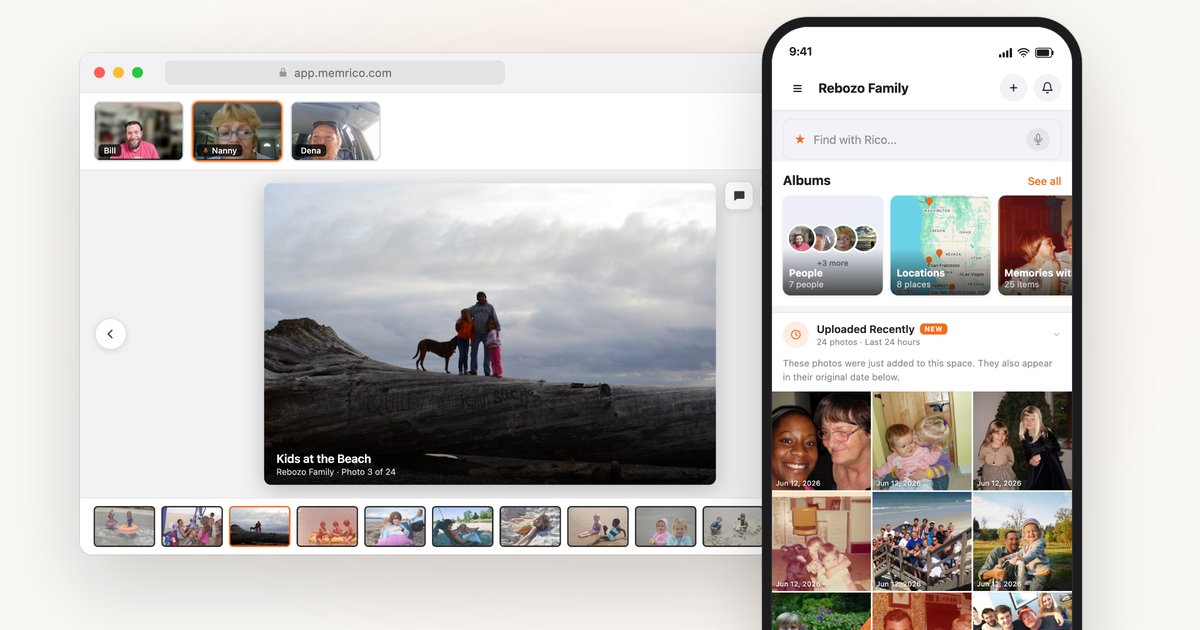Select Bill's video tile
This screenshot has width=1200, height=630.
pos(139,131)
